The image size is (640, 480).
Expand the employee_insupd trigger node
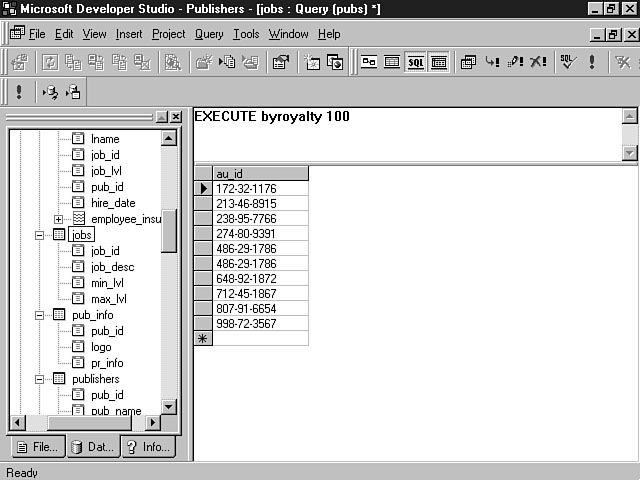pyautogui.click(x=58, y=219)
